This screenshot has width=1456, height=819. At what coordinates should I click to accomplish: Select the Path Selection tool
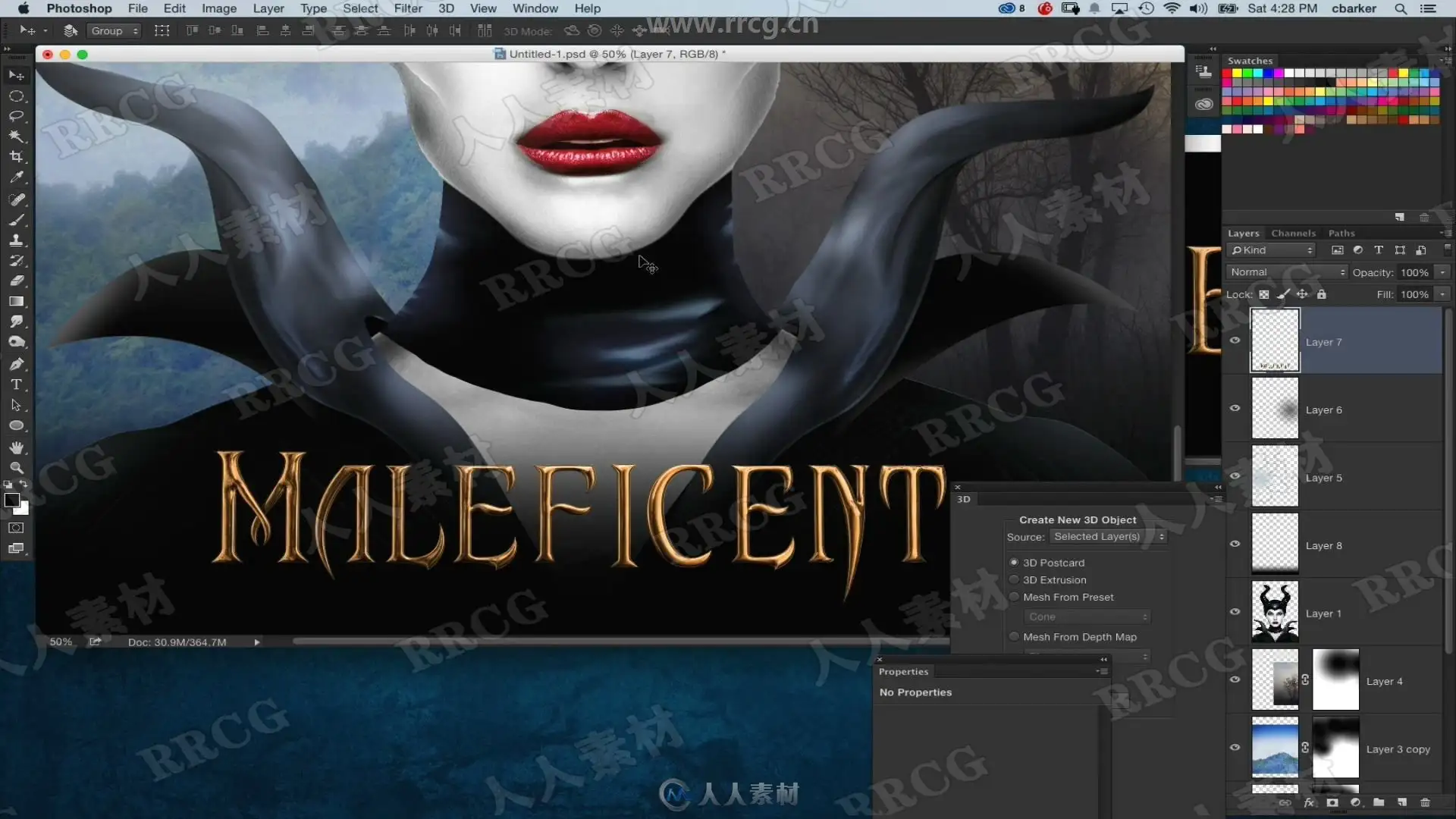tap(16, 405)
